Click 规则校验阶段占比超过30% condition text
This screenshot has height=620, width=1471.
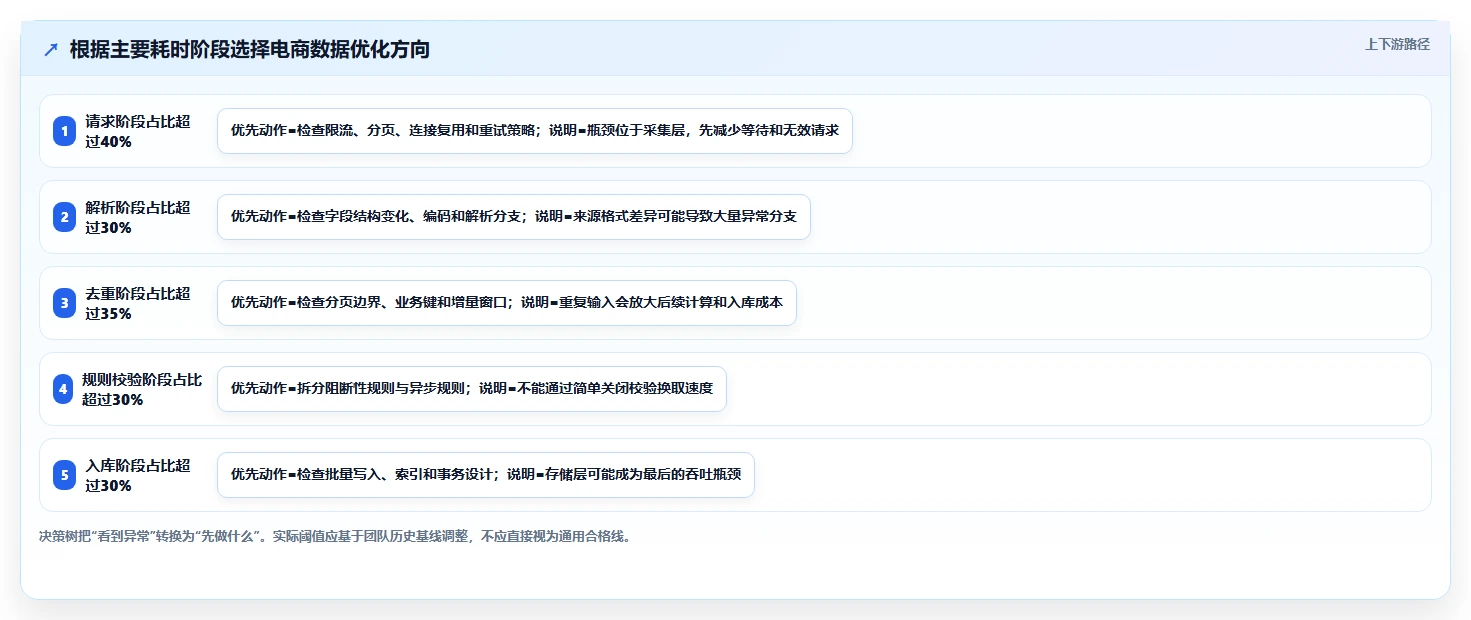[x=142, y=389]
